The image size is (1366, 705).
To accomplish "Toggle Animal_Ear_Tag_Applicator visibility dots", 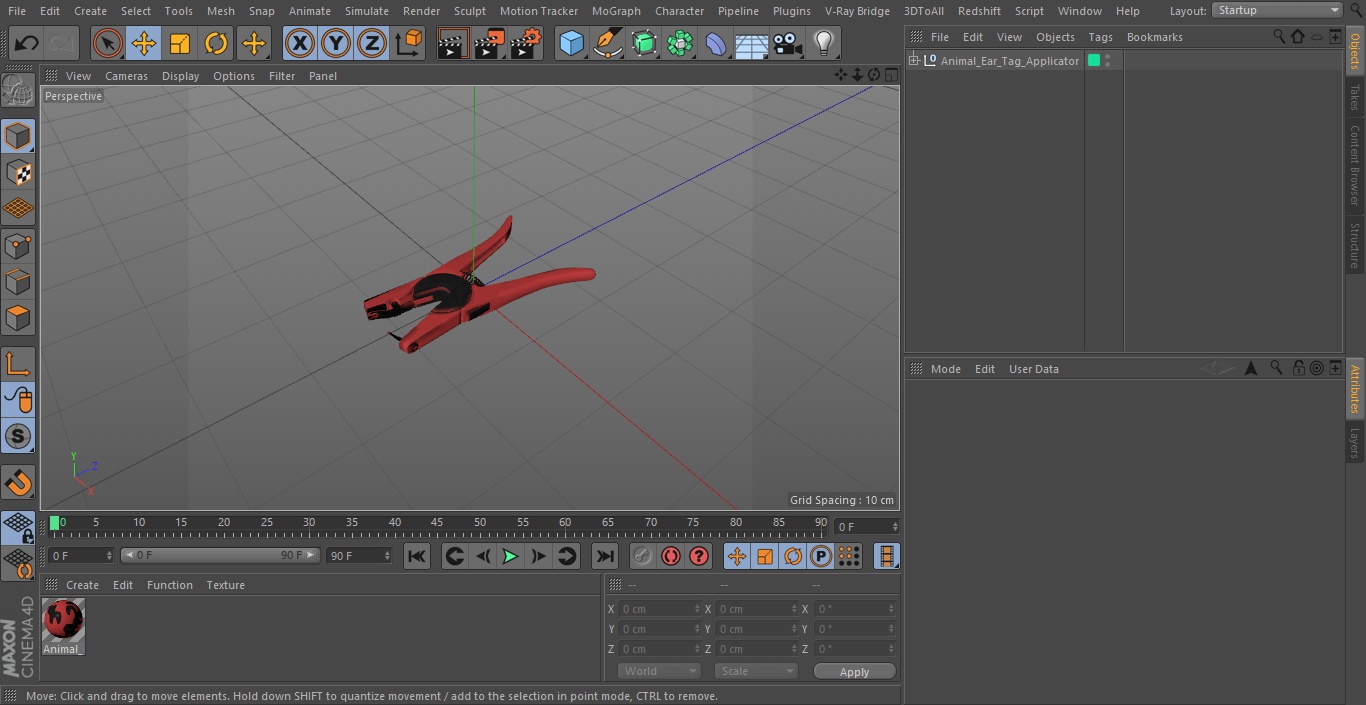I will click(x=1107, y=61).
